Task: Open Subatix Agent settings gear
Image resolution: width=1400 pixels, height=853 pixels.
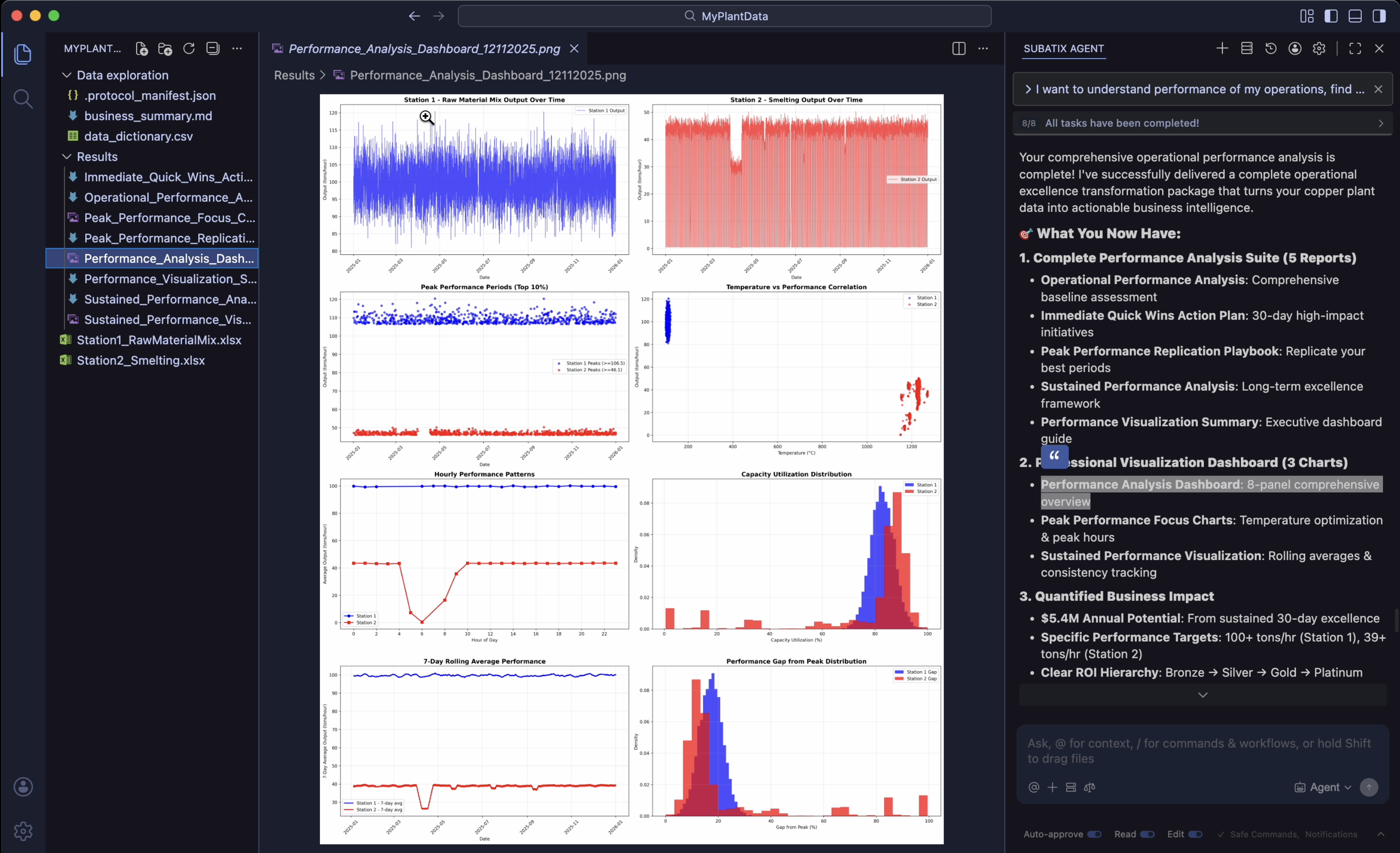Action: 1319,48
